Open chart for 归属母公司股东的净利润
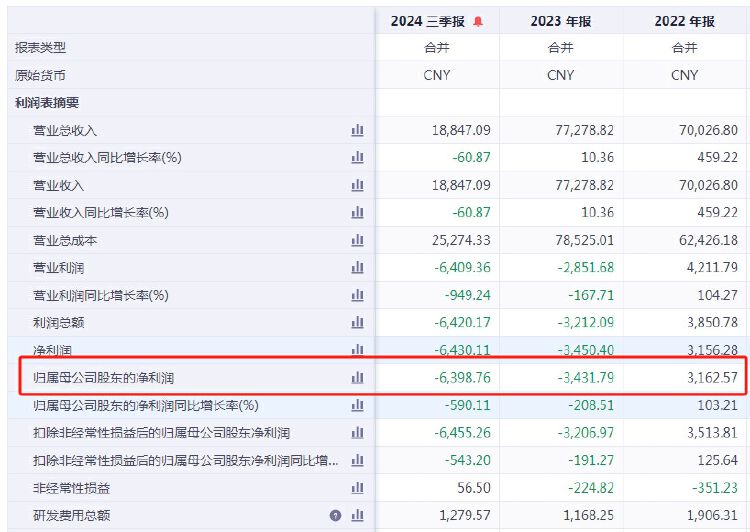Screen dimensions: 750x532 (357, 378)
